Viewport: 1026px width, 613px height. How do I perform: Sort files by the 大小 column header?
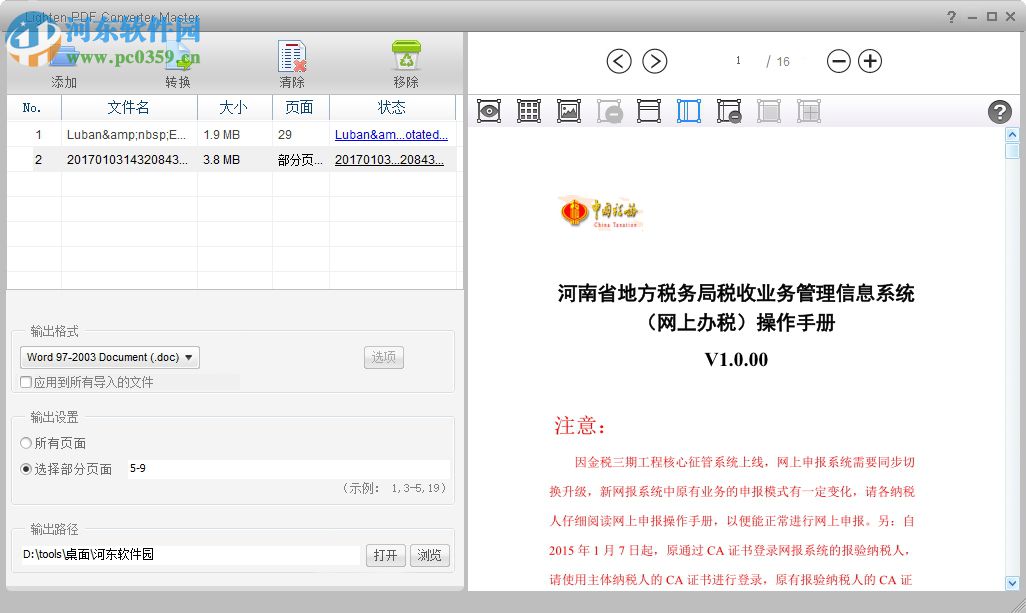pos(233,107)
